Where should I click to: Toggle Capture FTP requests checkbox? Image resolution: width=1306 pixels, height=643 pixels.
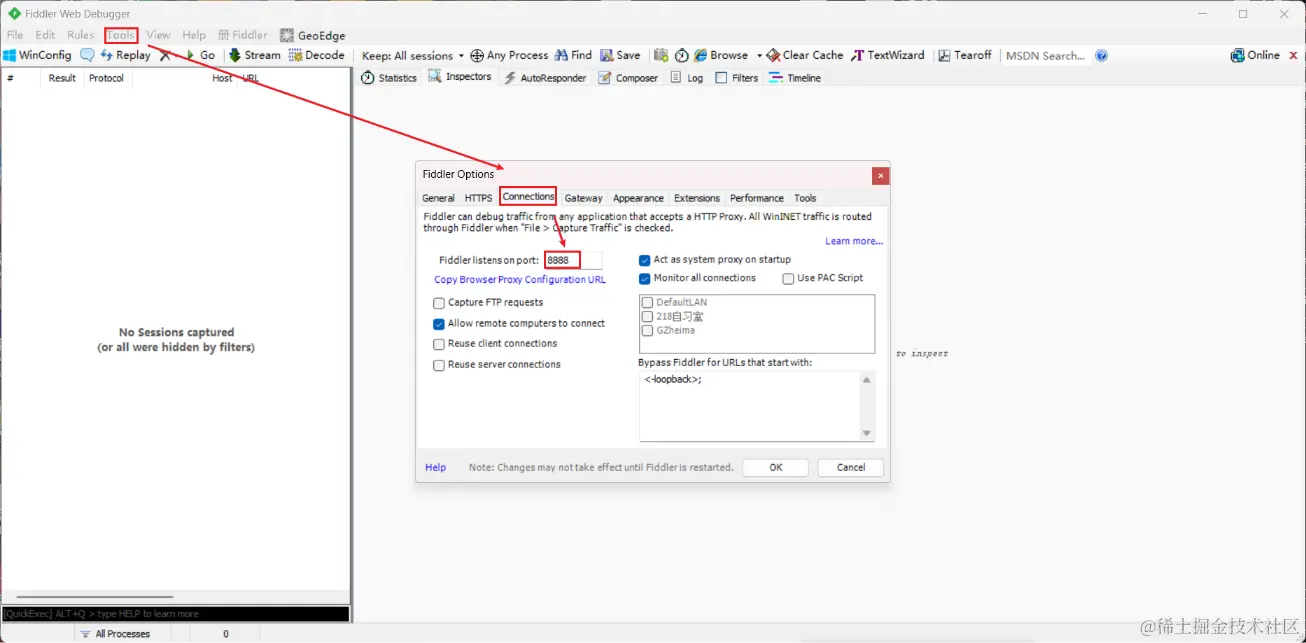(x=439, y=303)
